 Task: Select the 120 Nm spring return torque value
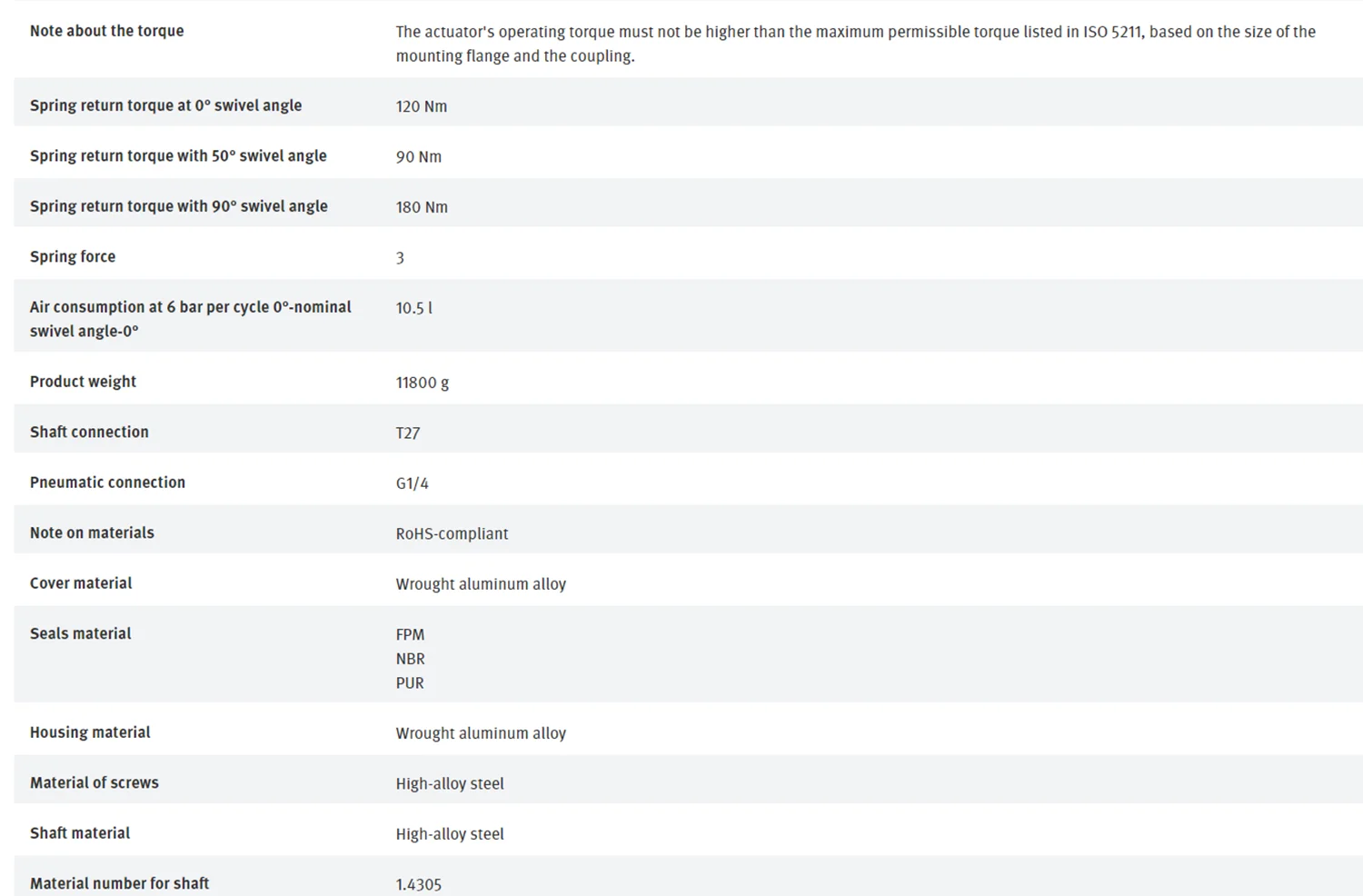pos(421,106)
